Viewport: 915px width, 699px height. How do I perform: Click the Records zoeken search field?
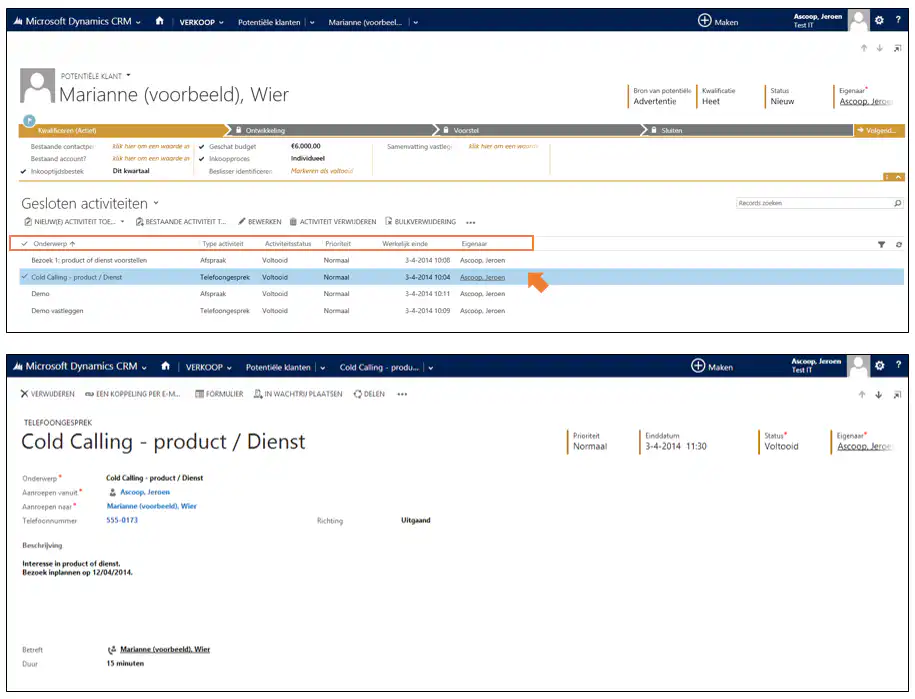[810, 203]
